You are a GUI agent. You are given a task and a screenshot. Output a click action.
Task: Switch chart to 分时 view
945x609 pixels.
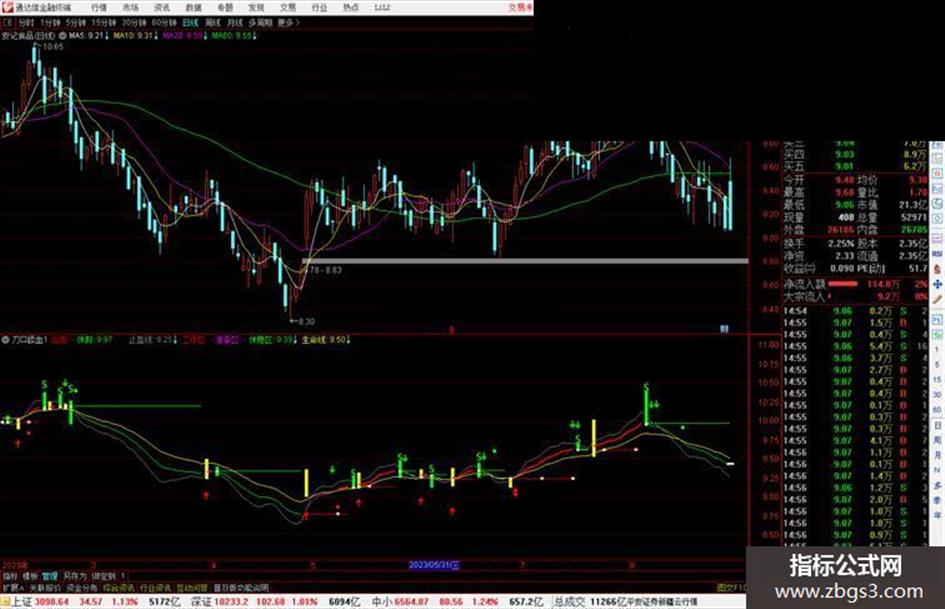click(25, 22)
